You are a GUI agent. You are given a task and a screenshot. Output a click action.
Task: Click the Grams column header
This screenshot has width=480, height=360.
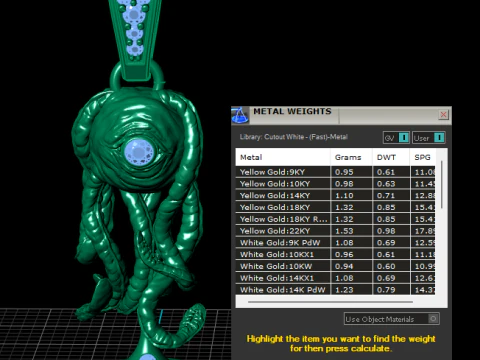pos(351,157)
